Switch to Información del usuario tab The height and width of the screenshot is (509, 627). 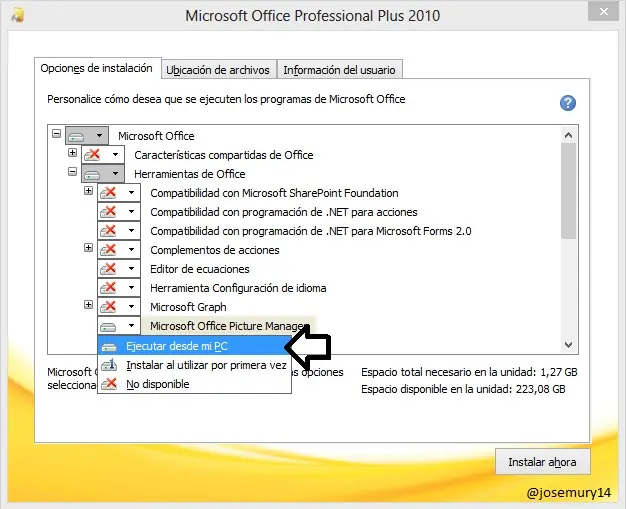(339, 70)
